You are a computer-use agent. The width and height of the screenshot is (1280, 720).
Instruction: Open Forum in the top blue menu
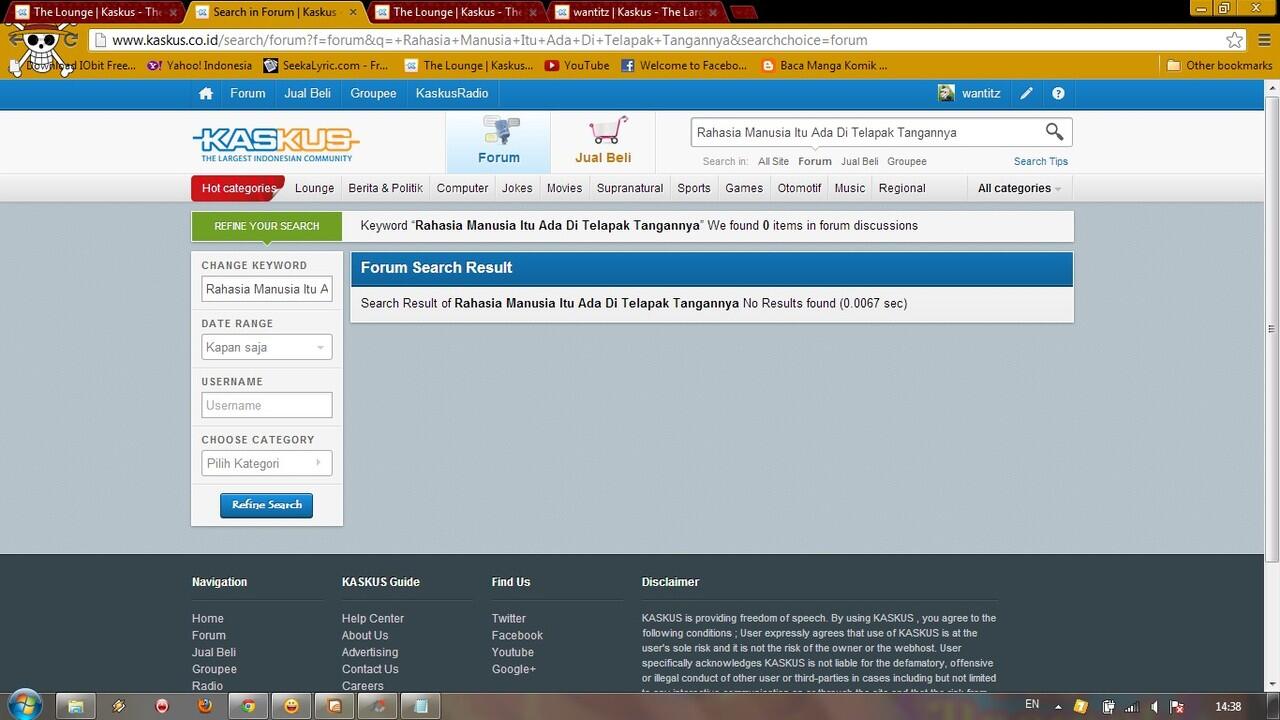(248, 93)
